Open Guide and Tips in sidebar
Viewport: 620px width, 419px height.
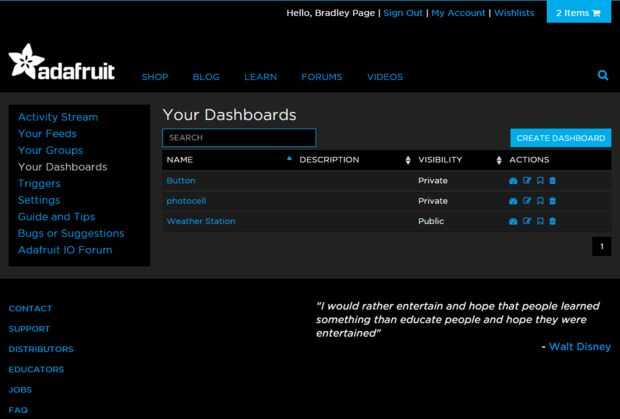pyautogui.click(x=57, y=217)
